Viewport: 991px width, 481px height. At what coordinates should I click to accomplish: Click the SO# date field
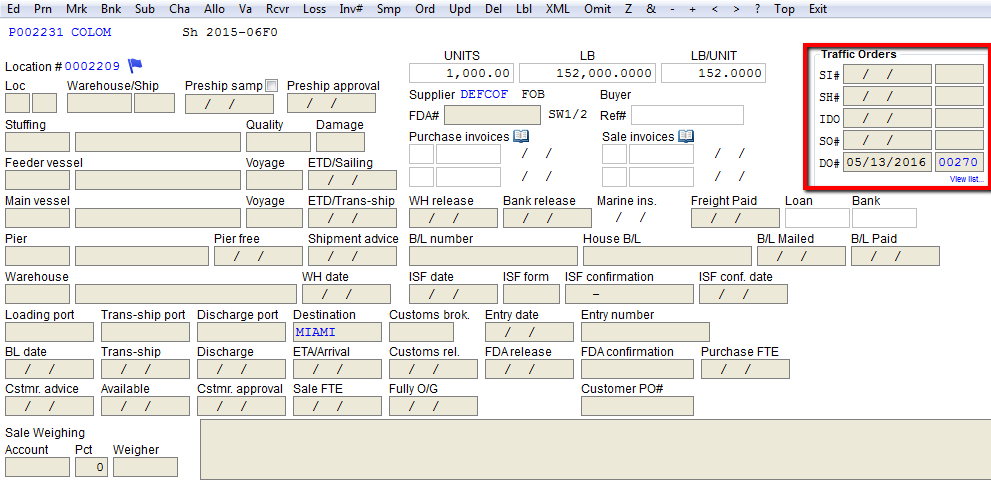click(887, 140)
